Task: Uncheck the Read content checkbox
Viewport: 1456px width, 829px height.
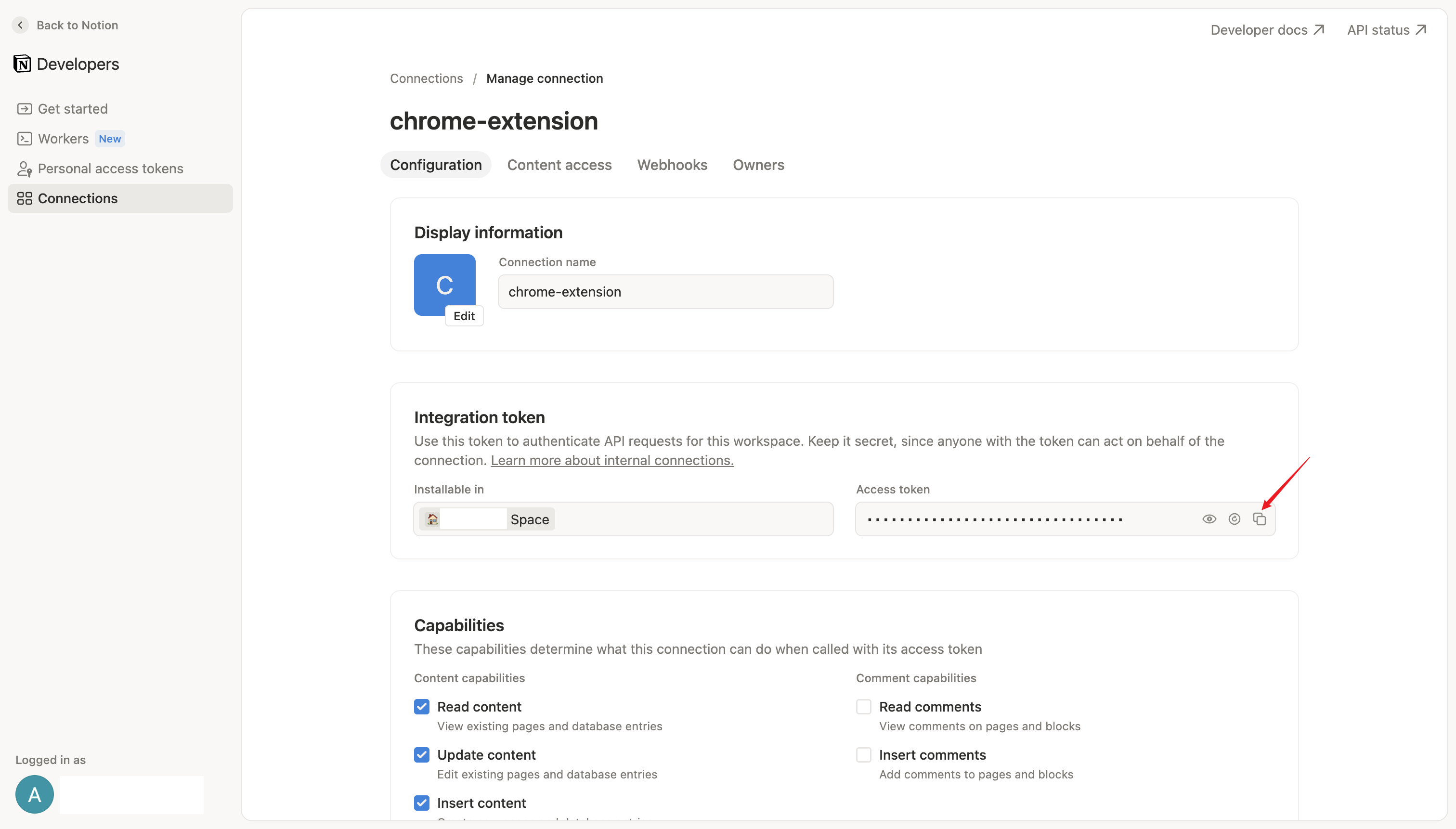Action: tap(421, 707)
